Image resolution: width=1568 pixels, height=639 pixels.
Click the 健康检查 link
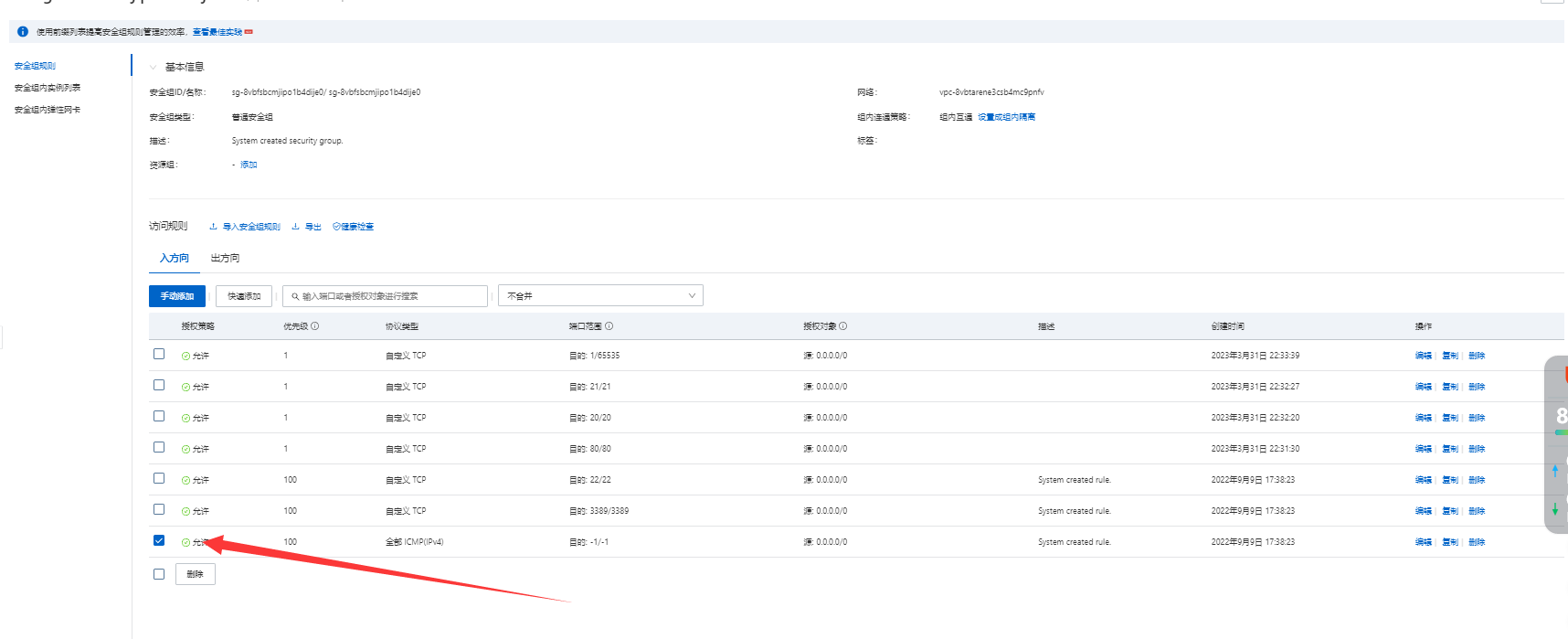357,227
